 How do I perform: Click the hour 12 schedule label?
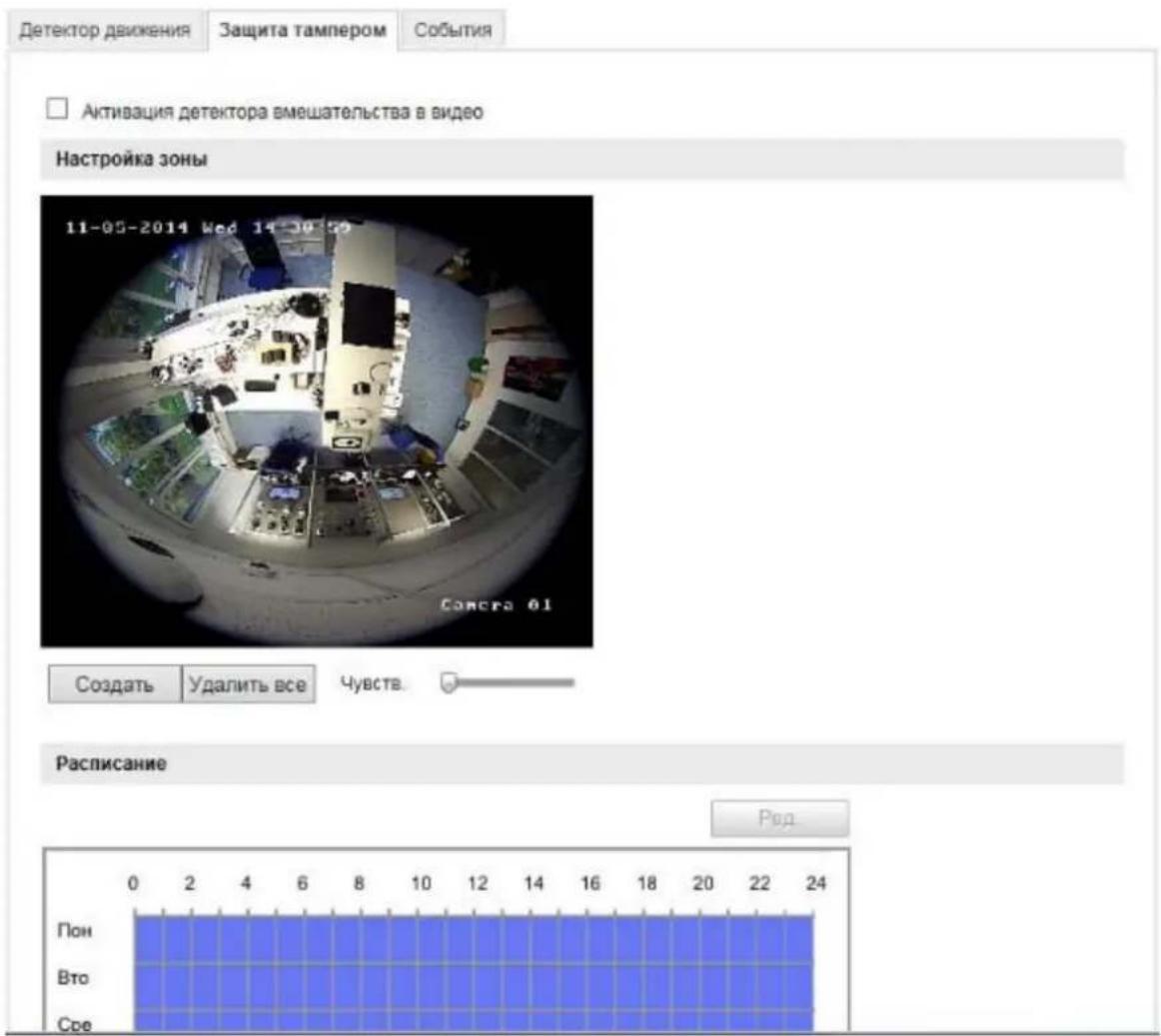[x=478, y=883]
